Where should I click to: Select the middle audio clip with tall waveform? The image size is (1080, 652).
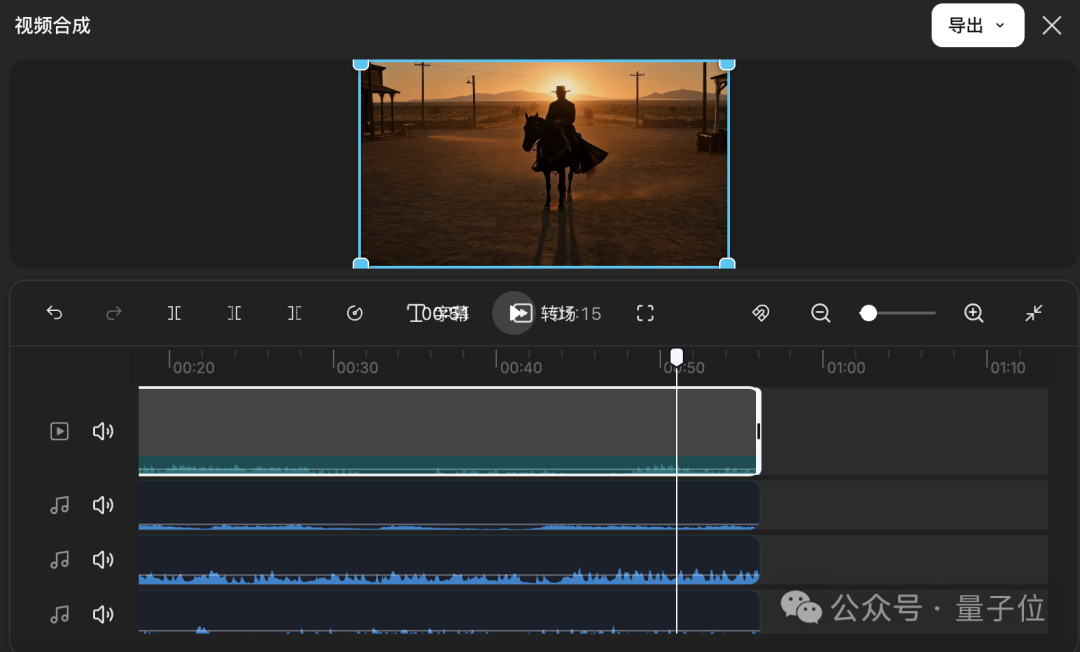449,560
